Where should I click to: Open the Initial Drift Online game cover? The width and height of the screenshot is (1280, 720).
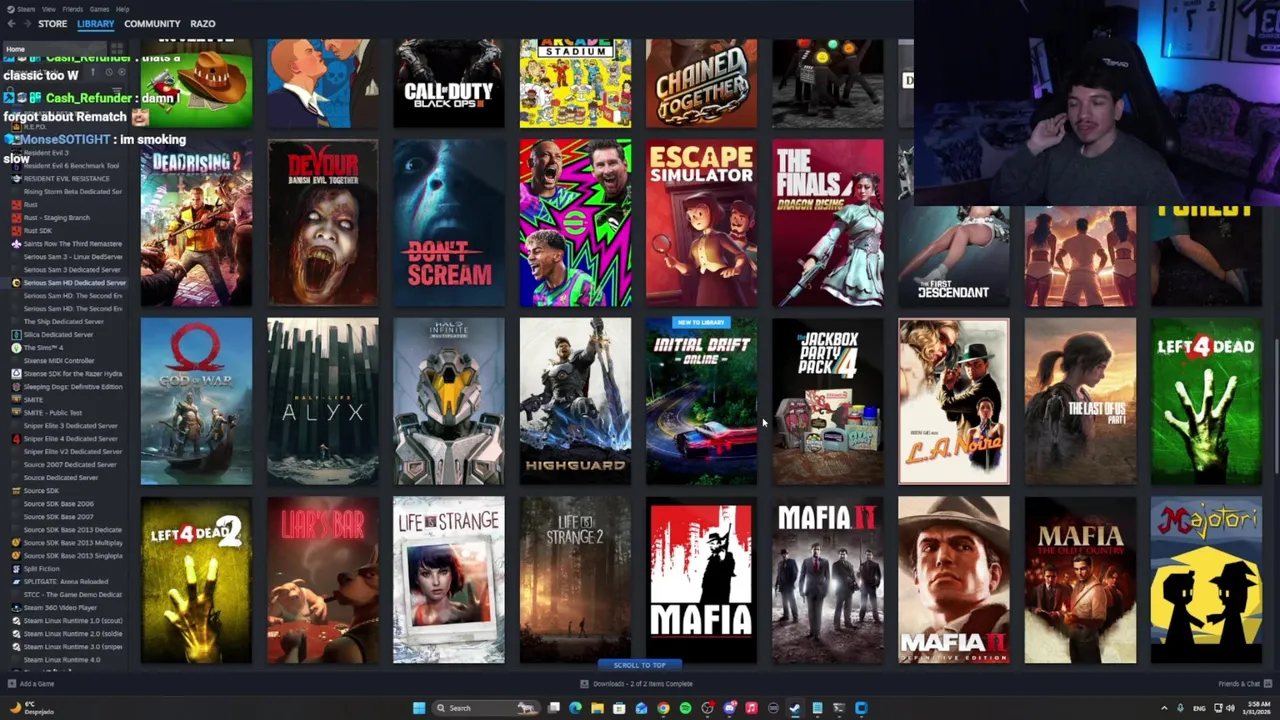pyautogui.click(x=701, y=401)
